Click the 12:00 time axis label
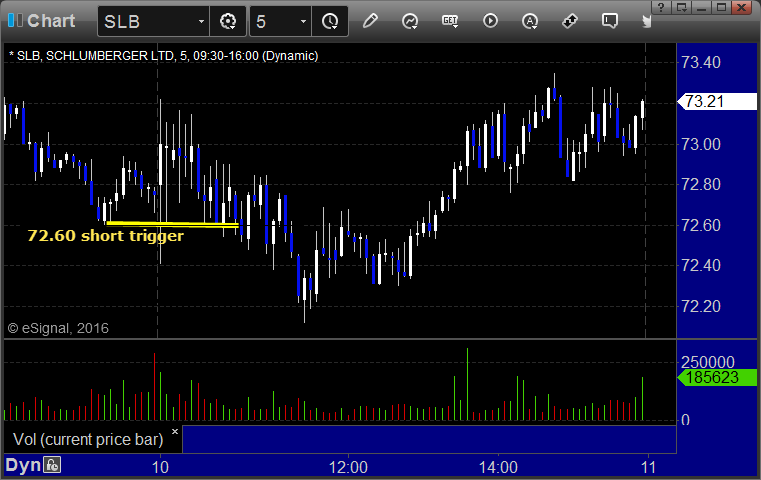The height and width of the screenshot is (480, 761). click(348, 467)
